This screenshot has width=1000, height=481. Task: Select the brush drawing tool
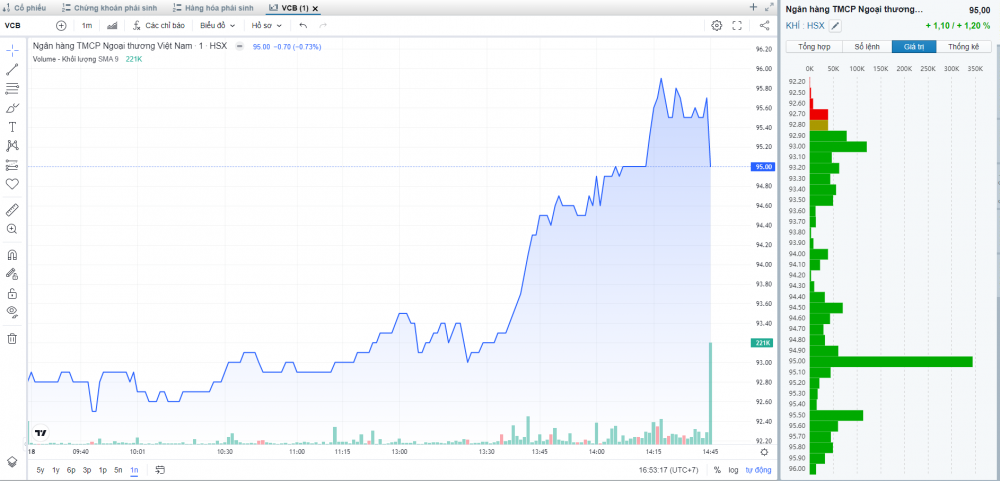tap(12, 108)
